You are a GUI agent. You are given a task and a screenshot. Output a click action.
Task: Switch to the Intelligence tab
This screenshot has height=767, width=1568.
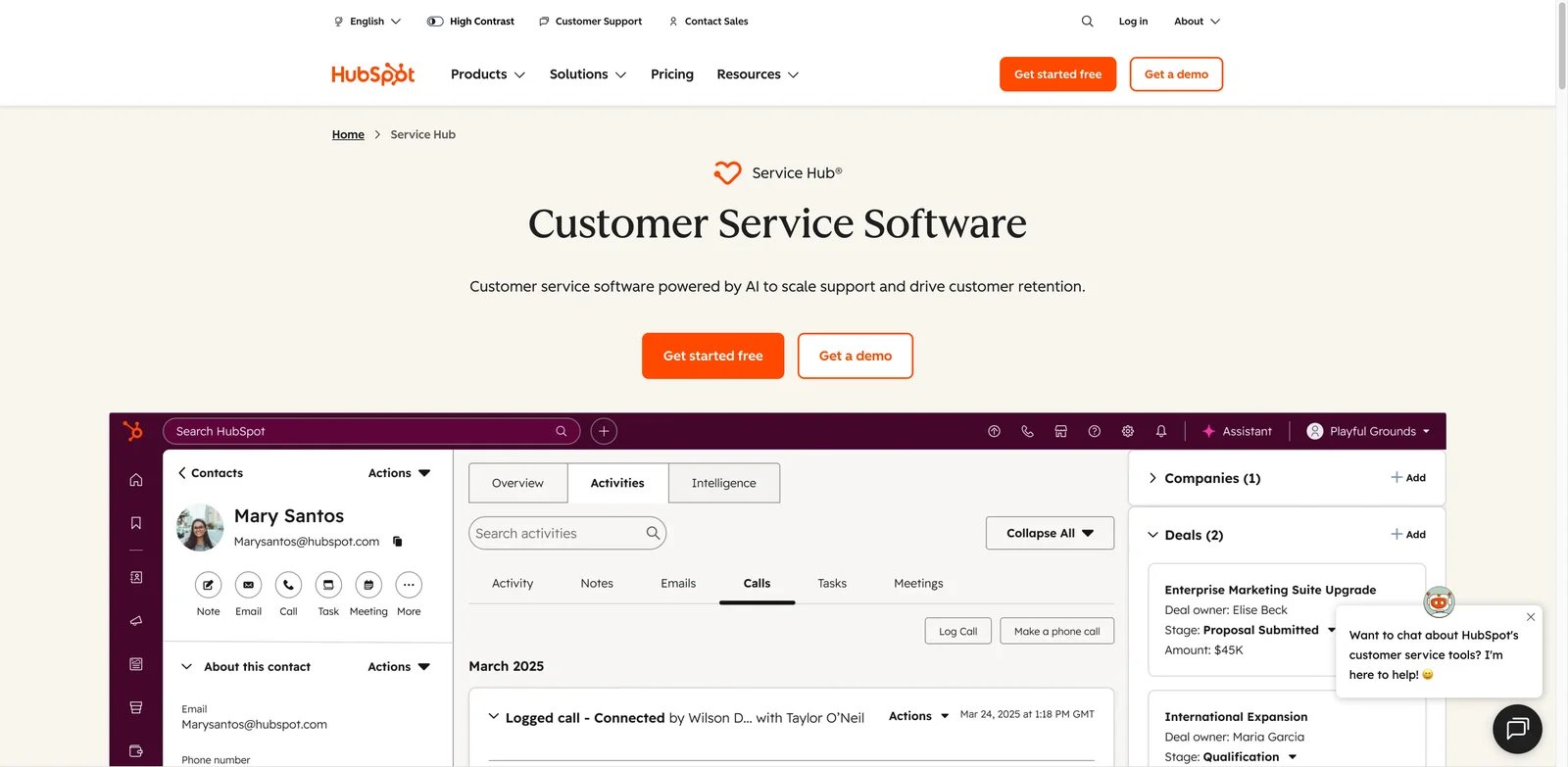point(723,483)
